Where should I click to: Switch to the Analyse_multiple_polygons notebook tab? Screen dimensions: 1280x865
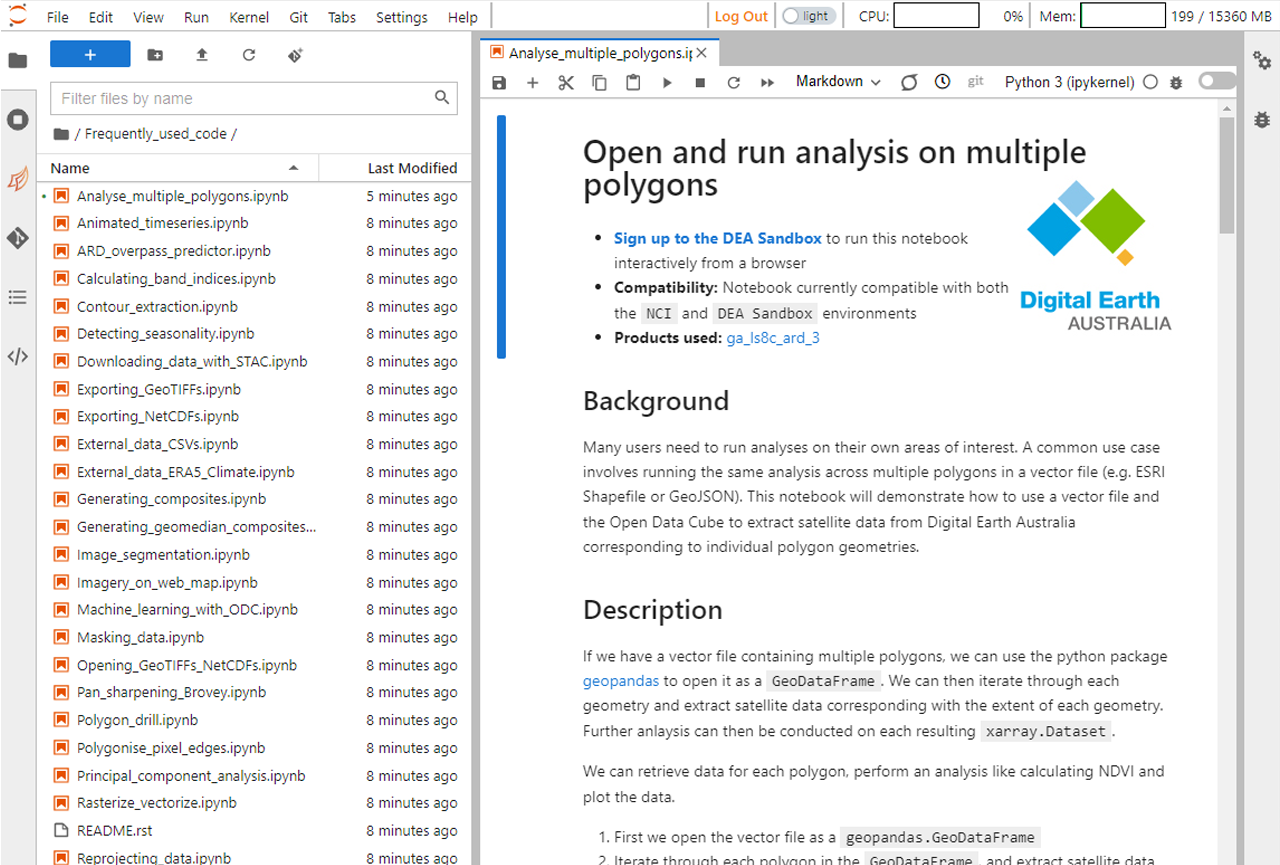point(599,53)
